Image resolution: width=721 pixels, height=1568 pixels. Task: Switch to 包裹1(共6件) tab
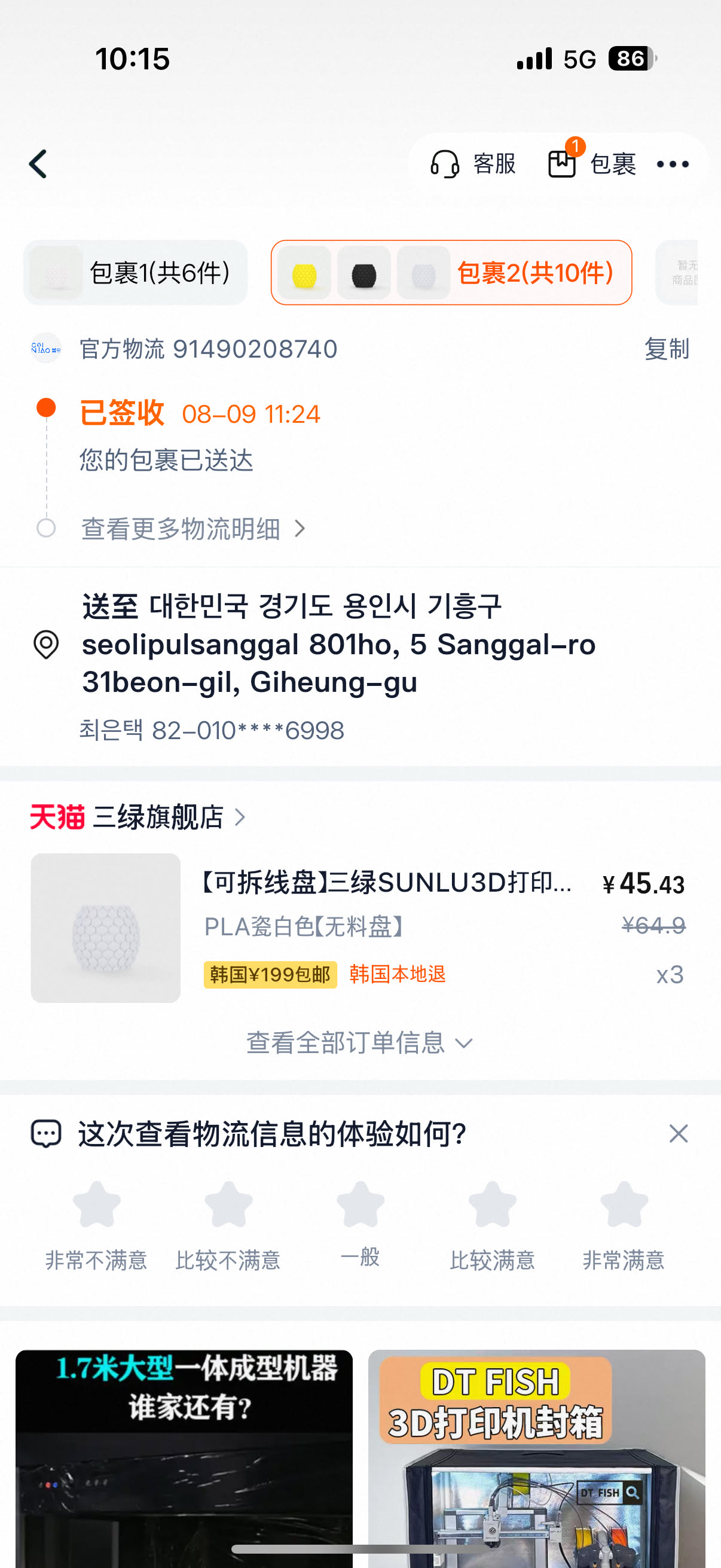tap(136, 273)
